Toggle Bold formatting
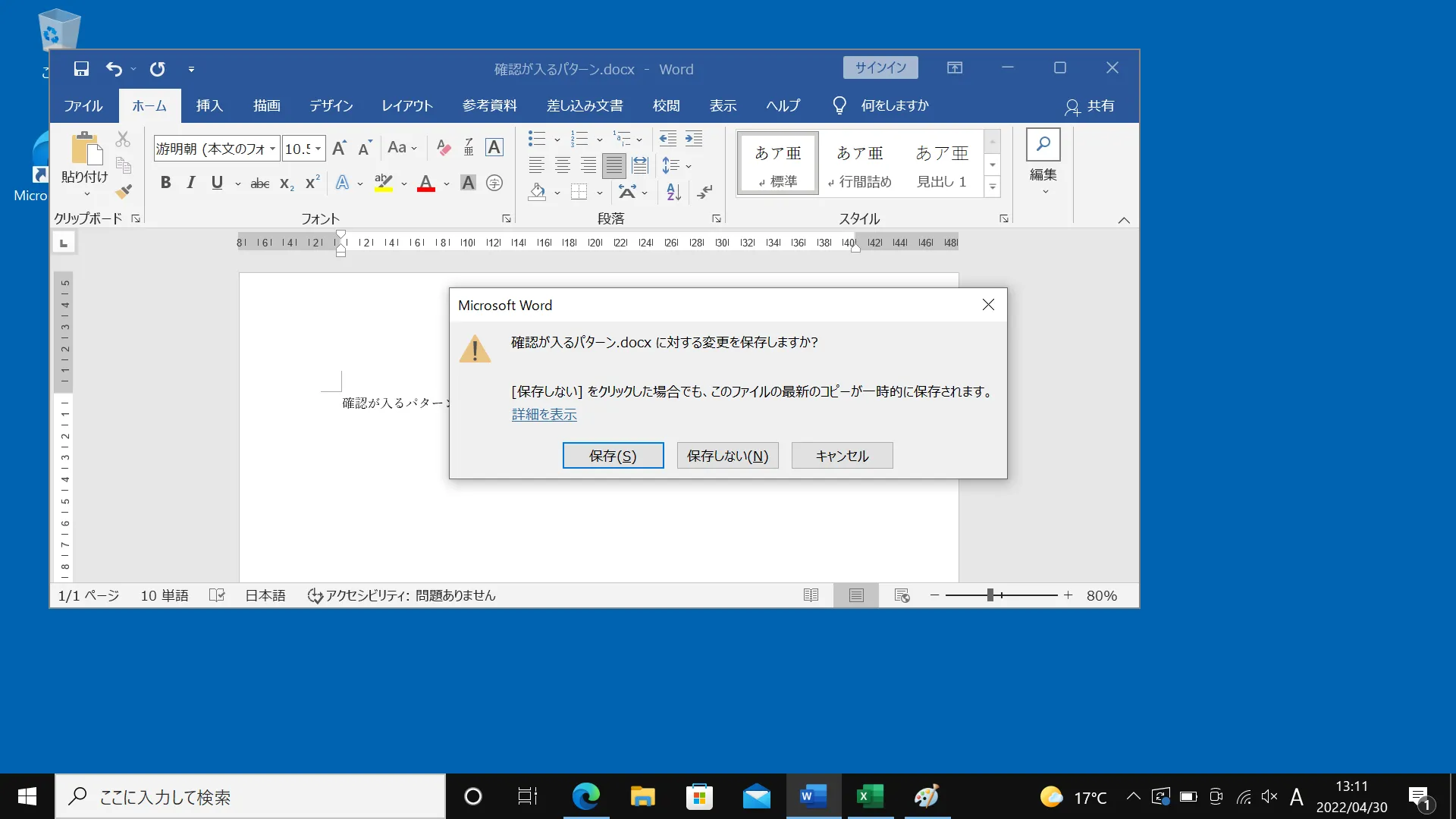The width and height of the screenshot is (1456, 819). click(165, 184)
